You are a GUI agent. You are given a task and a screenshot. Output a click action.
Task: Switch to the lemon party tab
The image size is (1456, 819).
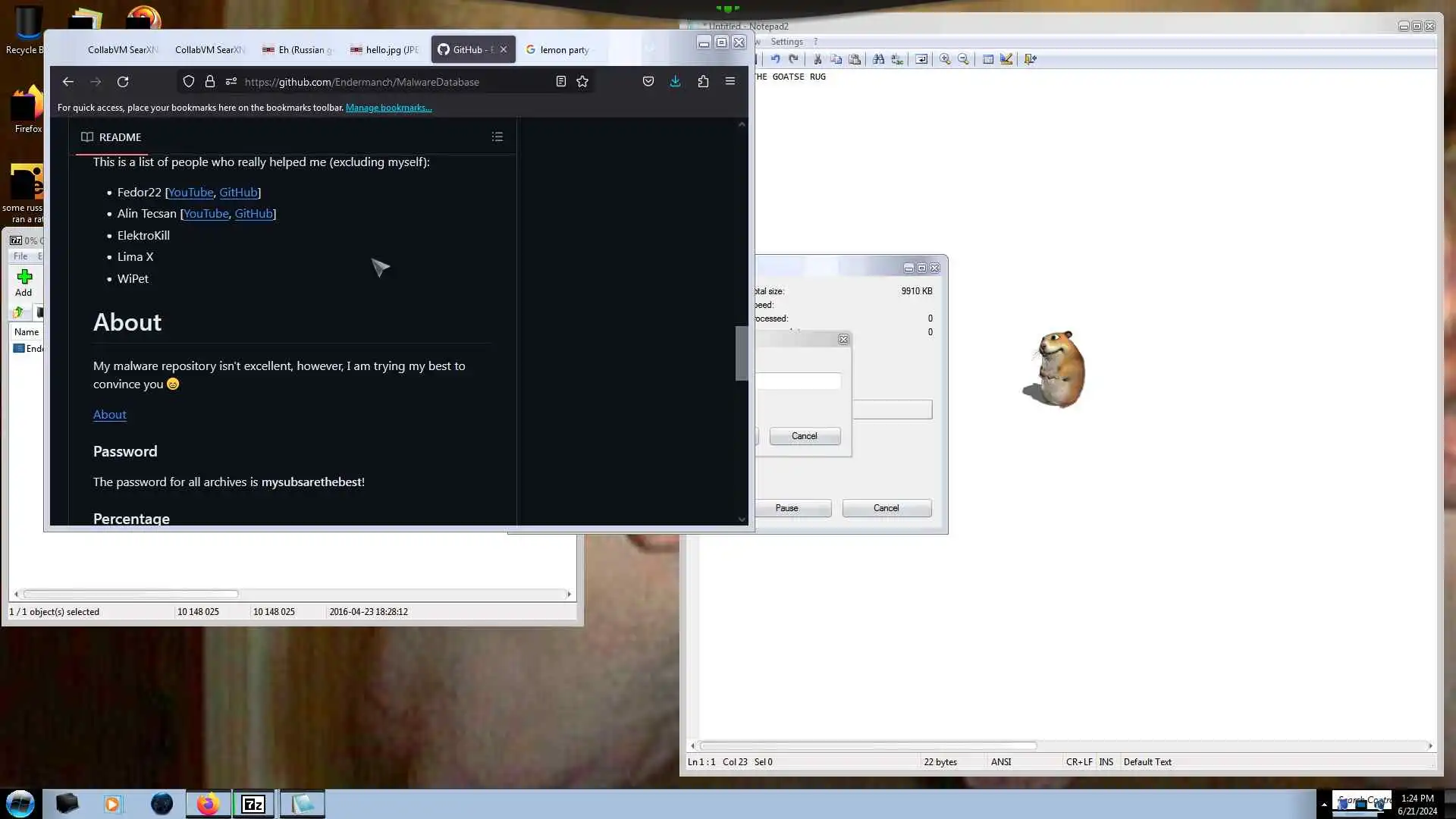click(x=563, y=50)
